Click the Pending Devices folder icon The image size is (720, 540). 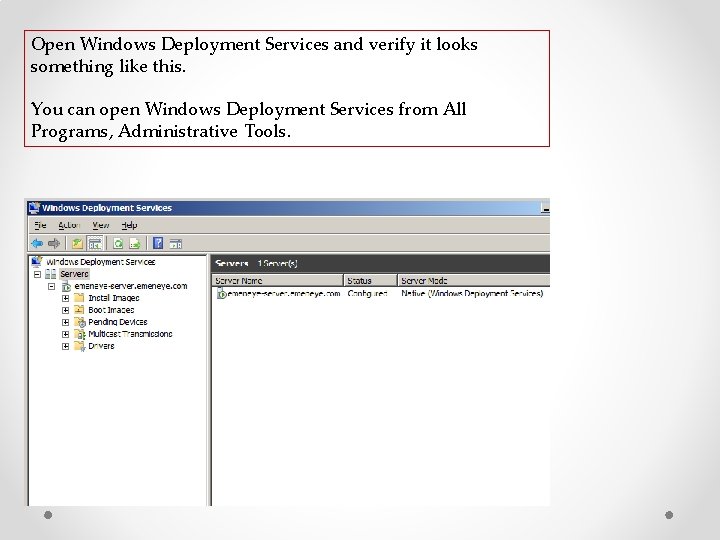80,322
